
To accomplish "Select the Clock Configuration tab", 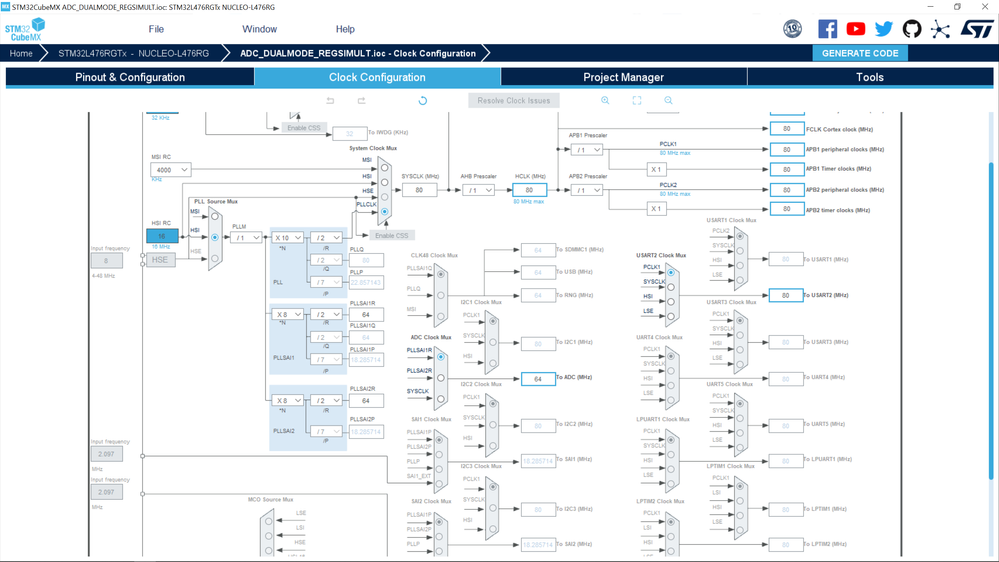I will click(x=377, y=77).
